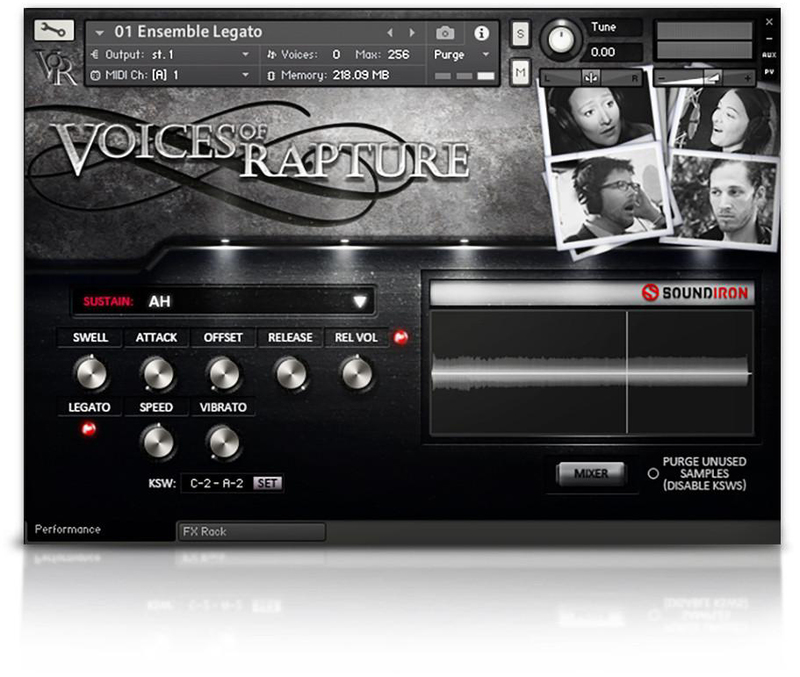Mute the instrument with M button
The image size is (800, 677).
click(520, 72)
